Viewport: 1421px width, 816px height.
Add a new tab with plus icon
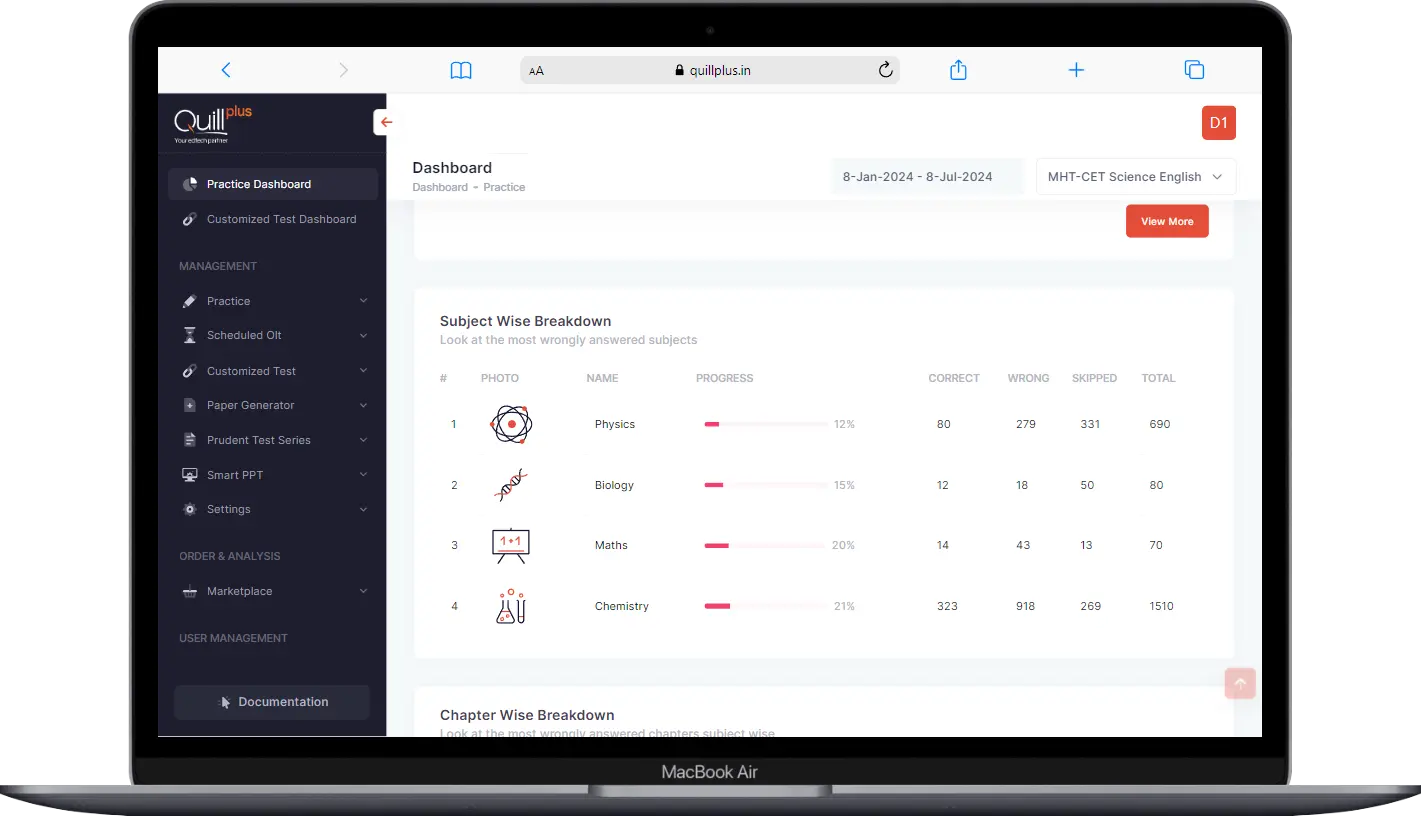pos(1076,70)
